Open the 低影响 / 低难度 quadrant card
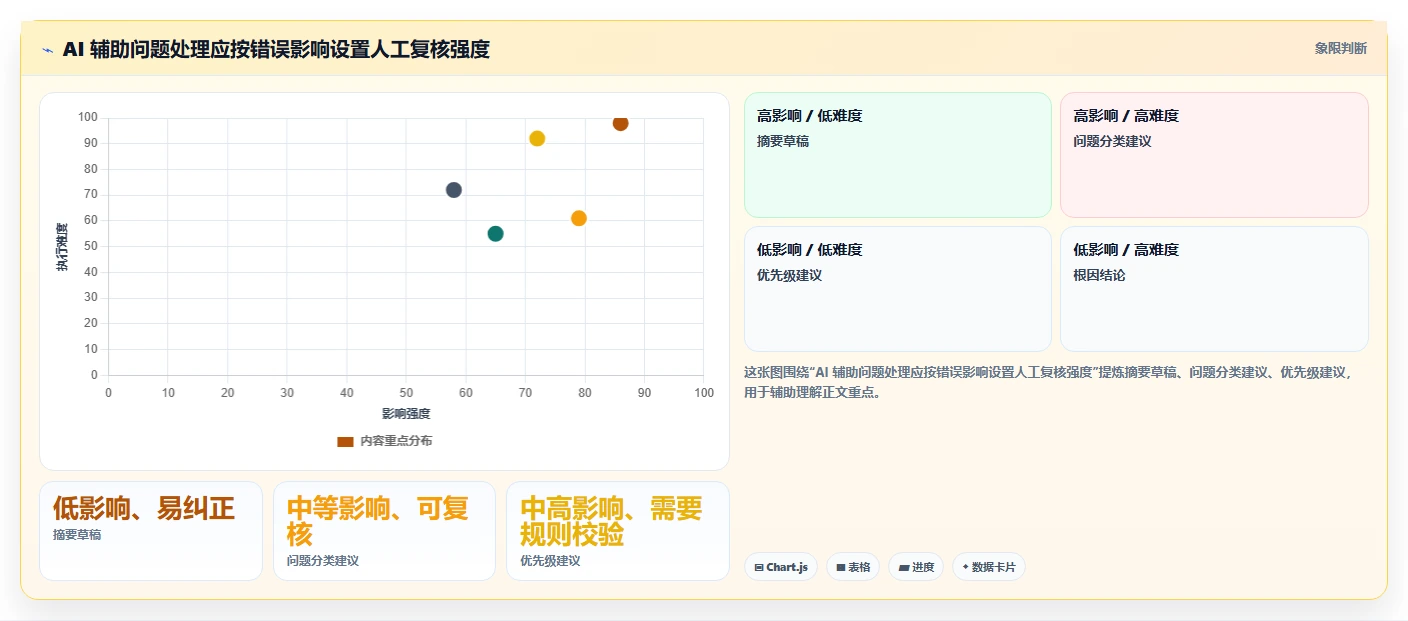Image resolution: width=1408 pixels, height=621 pixels. (x=898, y=289)
